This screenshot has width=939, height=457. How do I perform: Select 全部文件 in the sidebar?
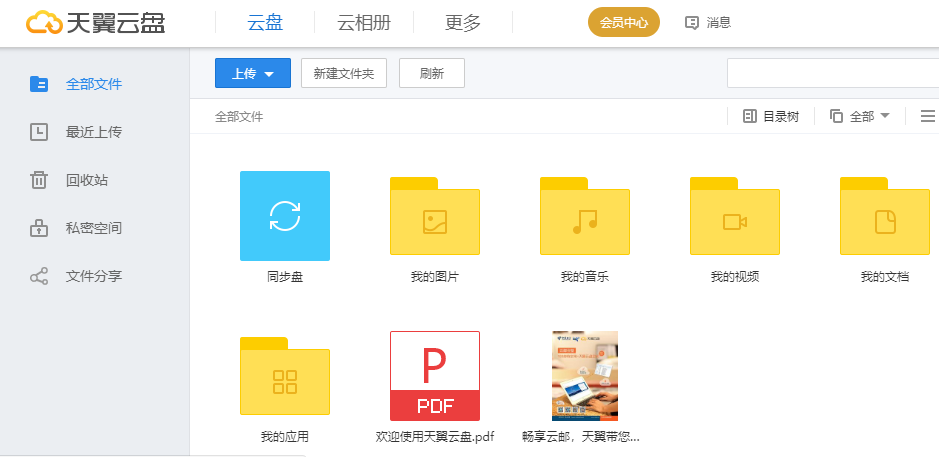pos(94,84)
